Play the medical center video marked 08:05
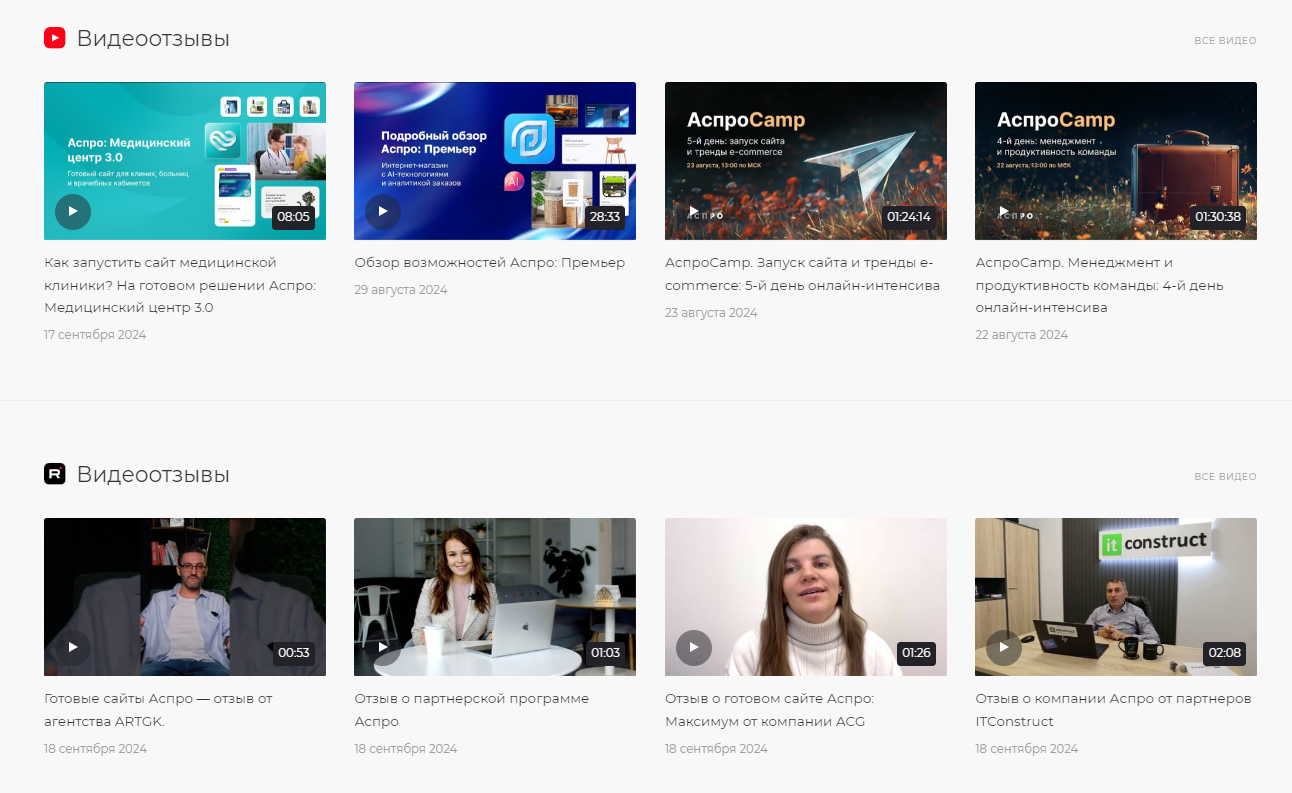The width and height of the screenshot is (1292, 793). point(73,212)
